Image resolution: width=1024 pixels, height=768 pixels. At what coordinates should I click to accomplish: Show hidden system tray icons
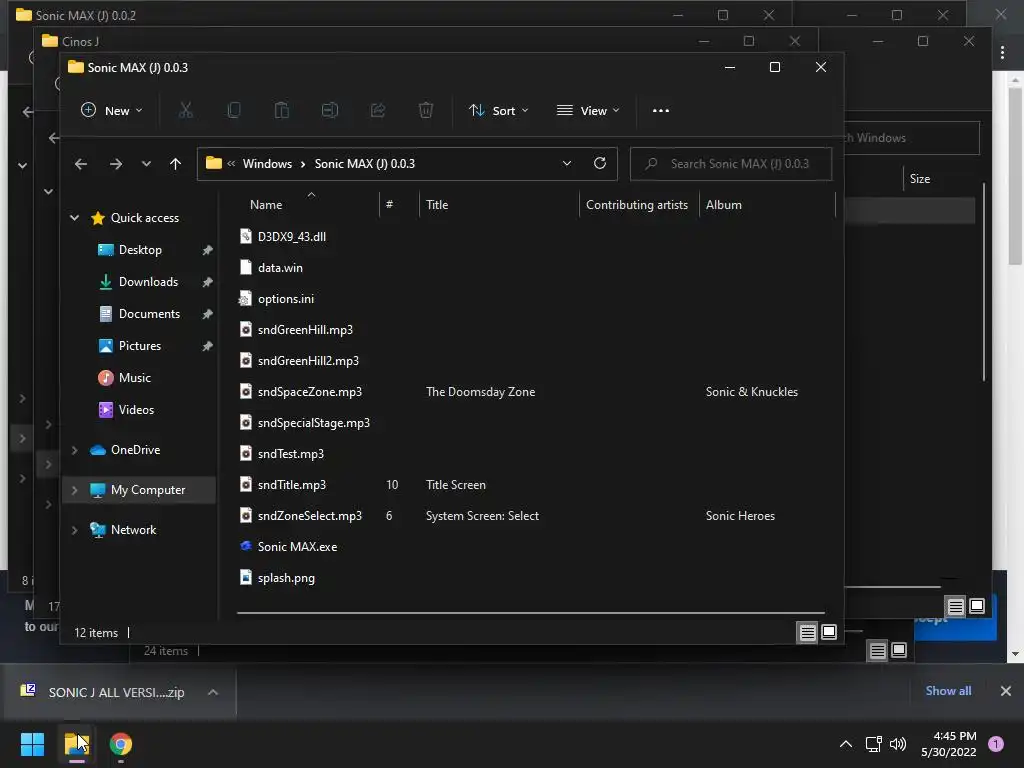[846, 744]
